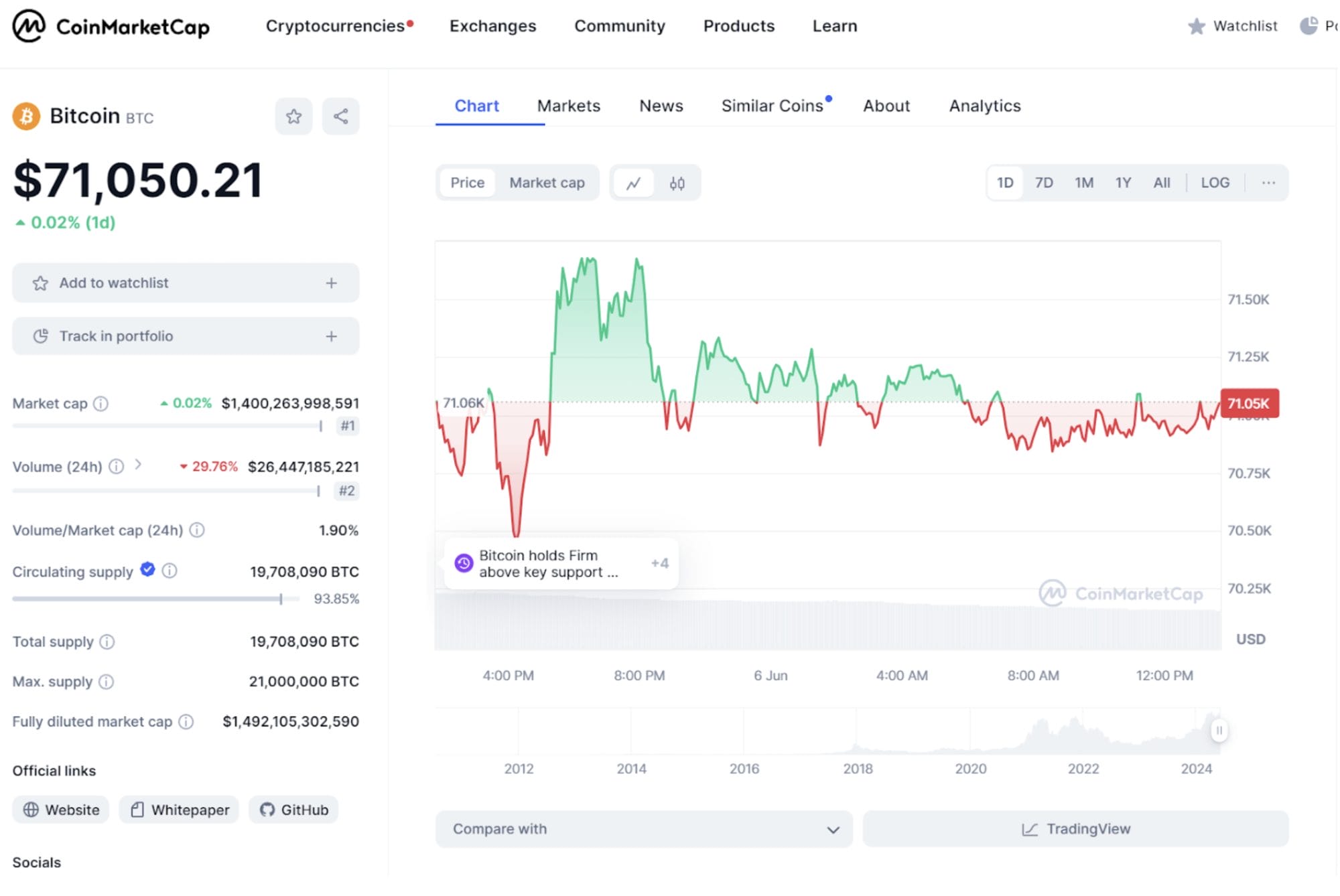This screenshot has height=896, width=1340.
Task: Click the GitHub icon under Official links
Action: click(x=267, y=810)
